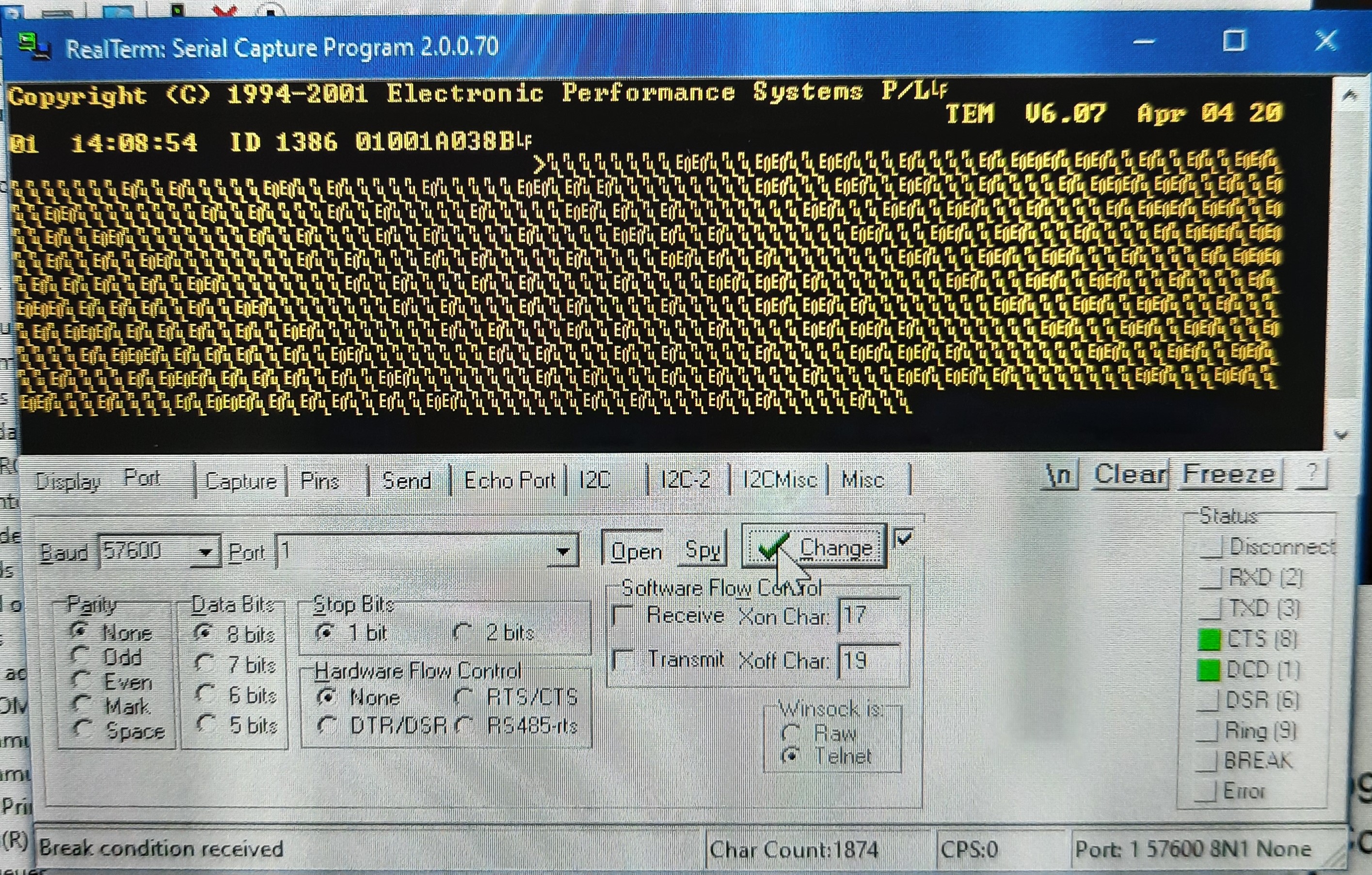Open help with the ? button
Image resolution: width=1372 pixels, height=875 pixels.
click(x=1312, y=473)
